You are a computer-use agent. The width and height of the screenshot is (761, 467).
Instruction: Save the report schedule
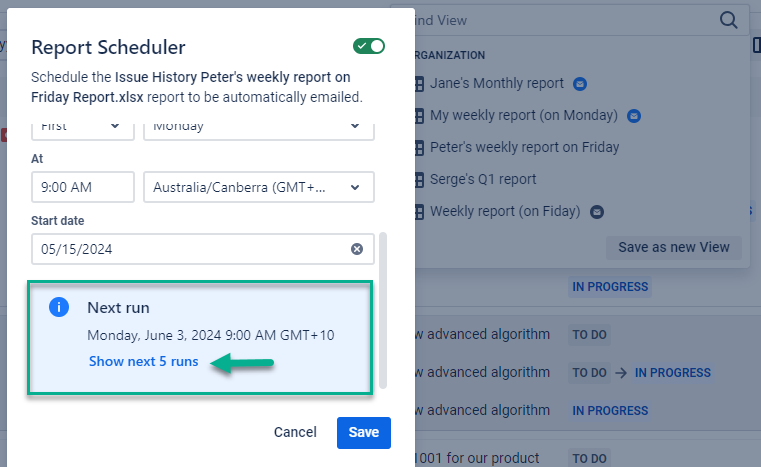click(x=364, y=432)
